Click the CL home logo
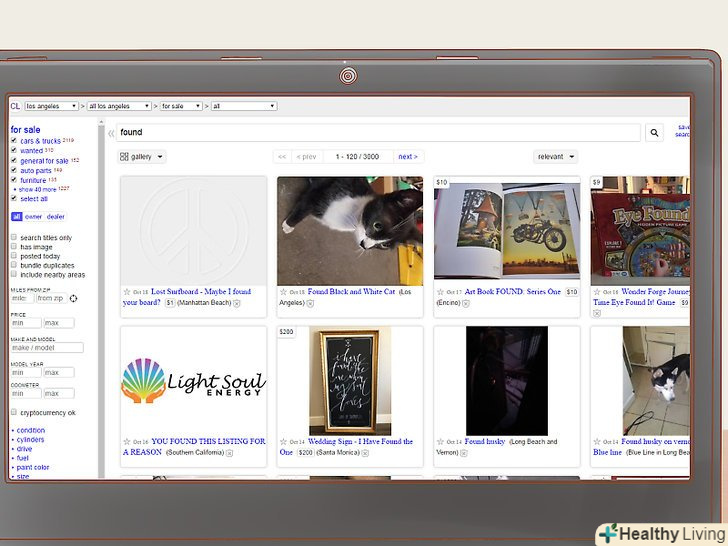The height and width of the screenshot is (546, 728). (15, 106)
